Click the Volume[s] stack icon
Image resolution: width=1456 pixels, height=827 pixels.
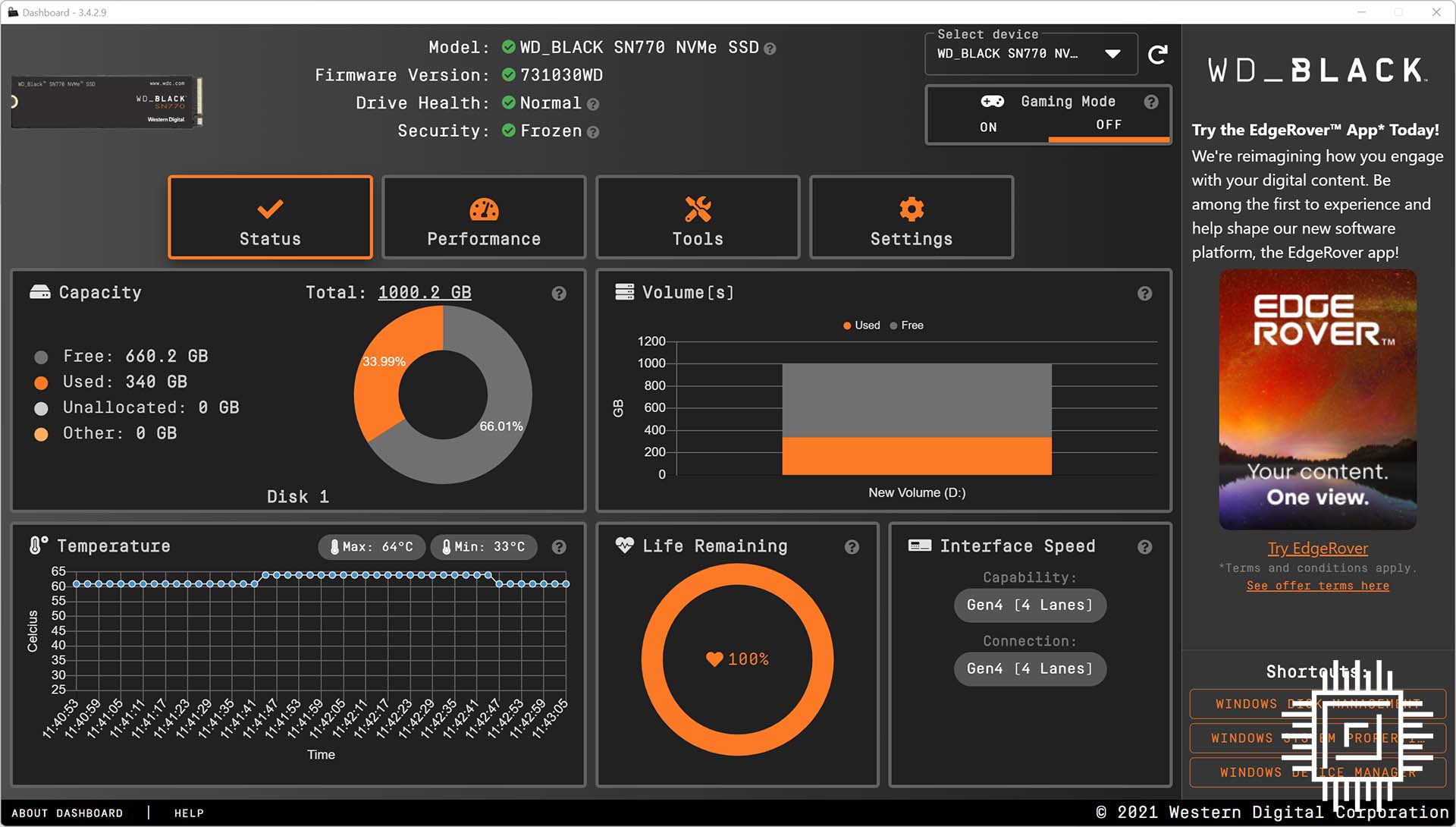pos(624,292)
